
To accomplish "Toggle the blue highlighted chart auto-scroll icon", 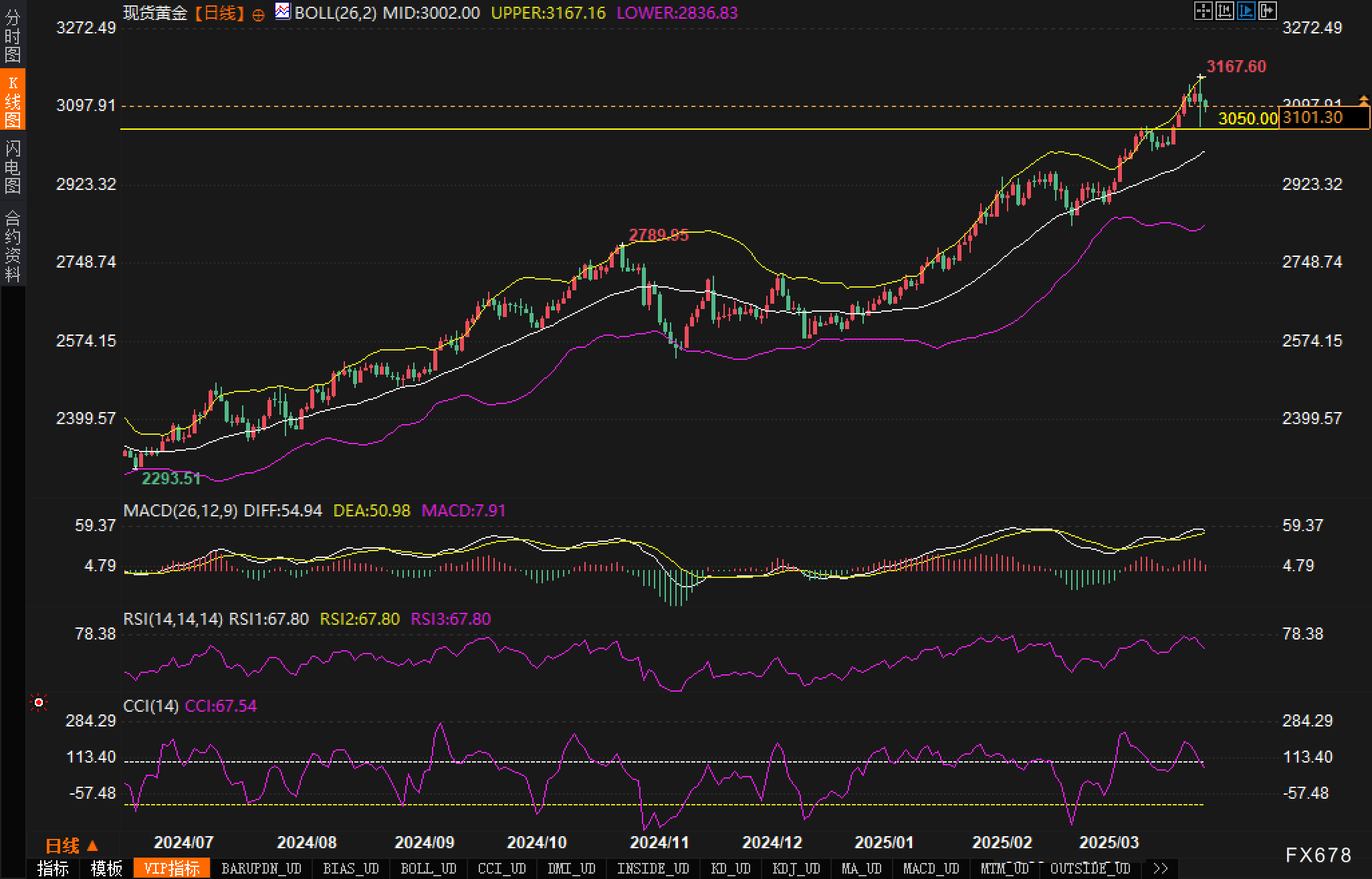I will 1246,11.
